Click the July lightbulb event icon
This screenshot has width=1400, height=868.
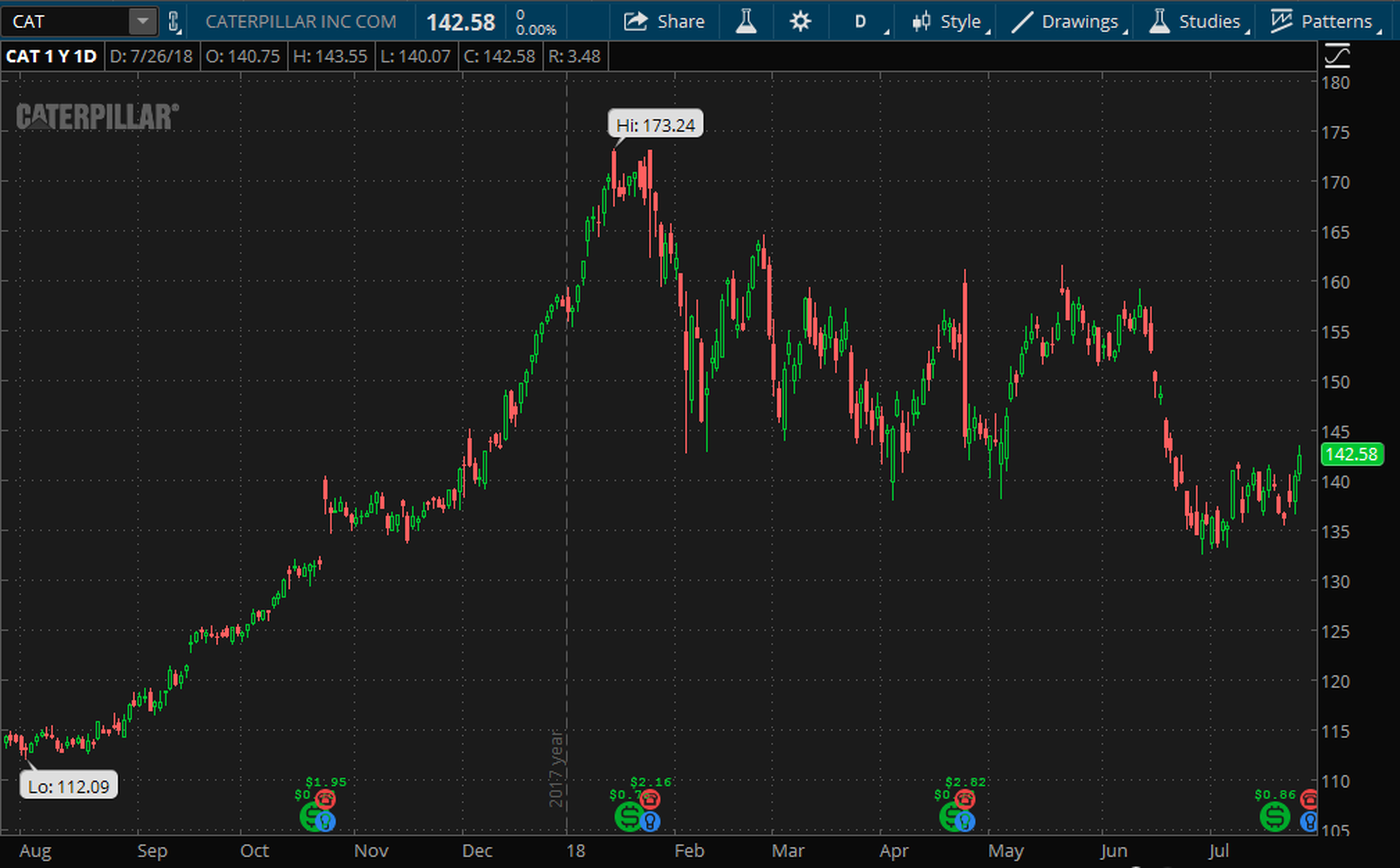click(x=1309, y=822)
